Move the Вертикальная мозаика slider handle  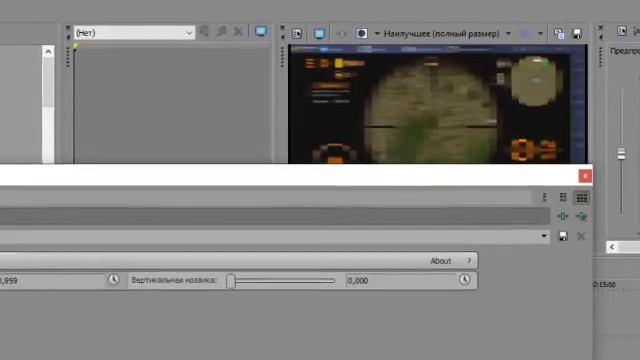point(231,281)
